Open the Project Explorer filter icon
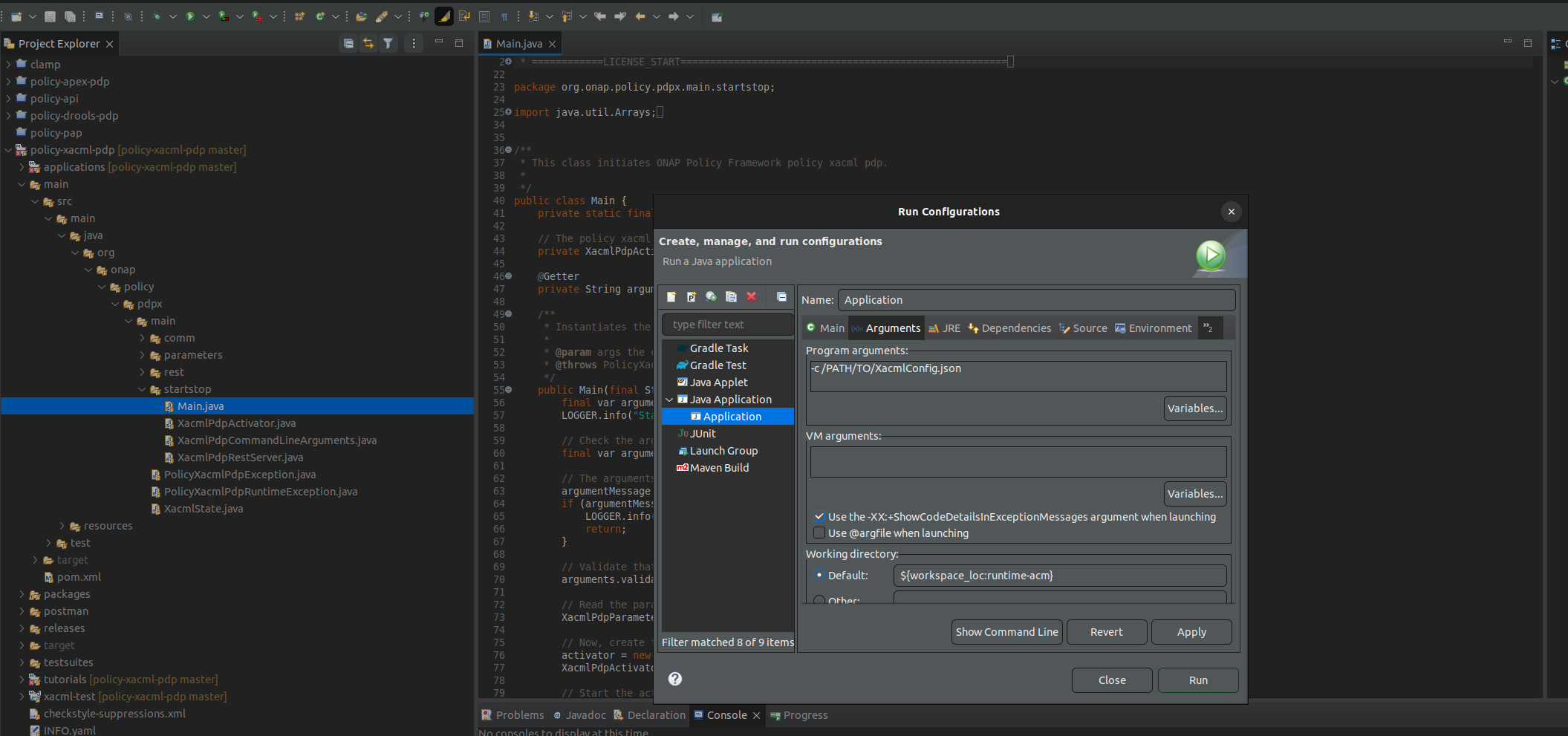The image size is (1568, 736). click(x=388, y=44)
